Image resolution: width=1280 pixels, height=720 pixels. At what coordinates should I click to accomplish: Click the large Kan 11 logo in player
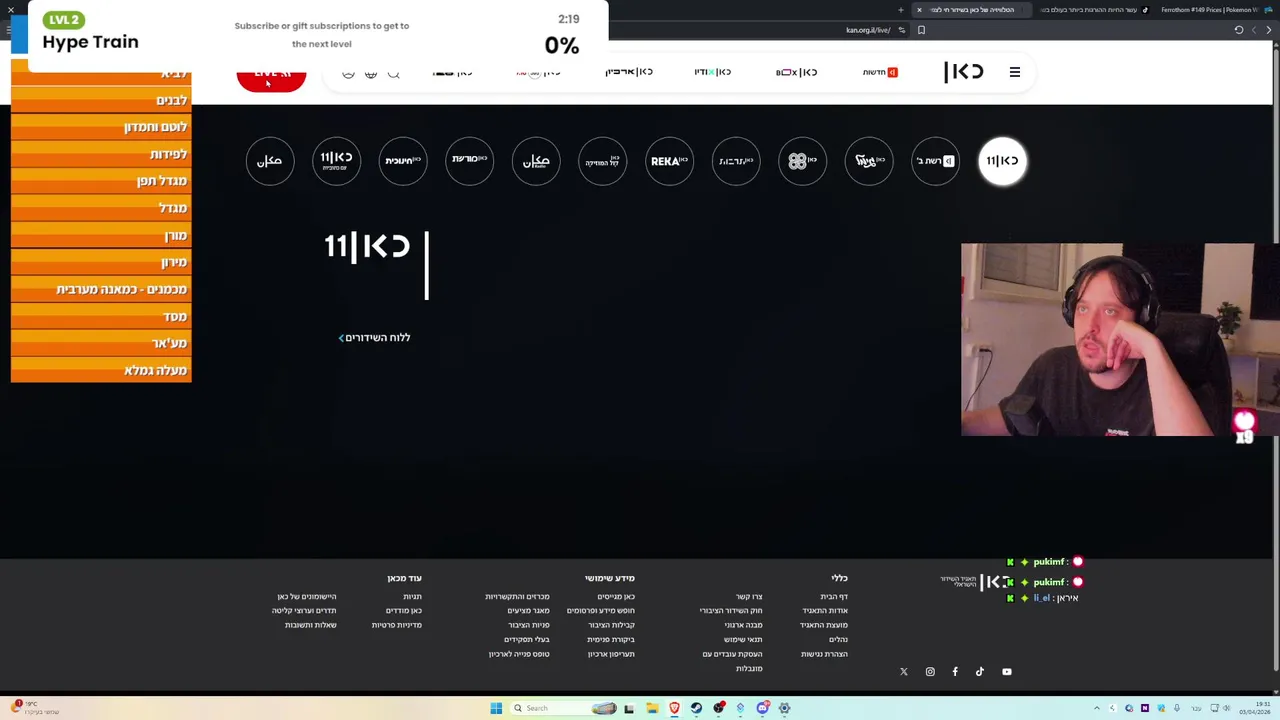367,246
